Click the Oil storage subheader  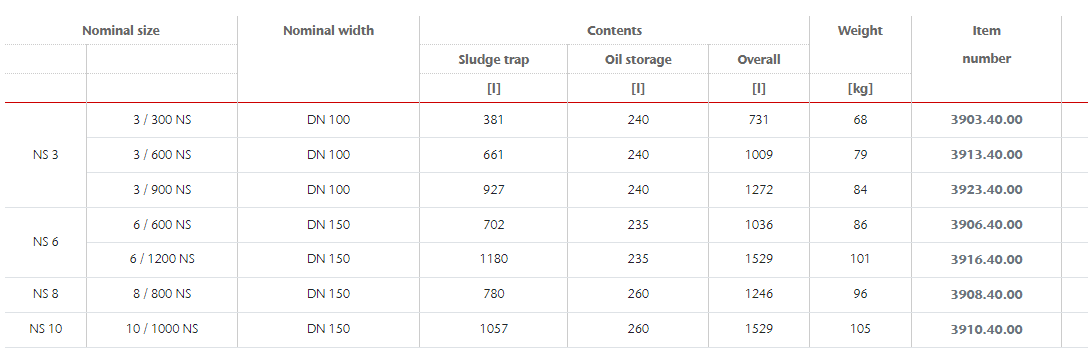638,60
